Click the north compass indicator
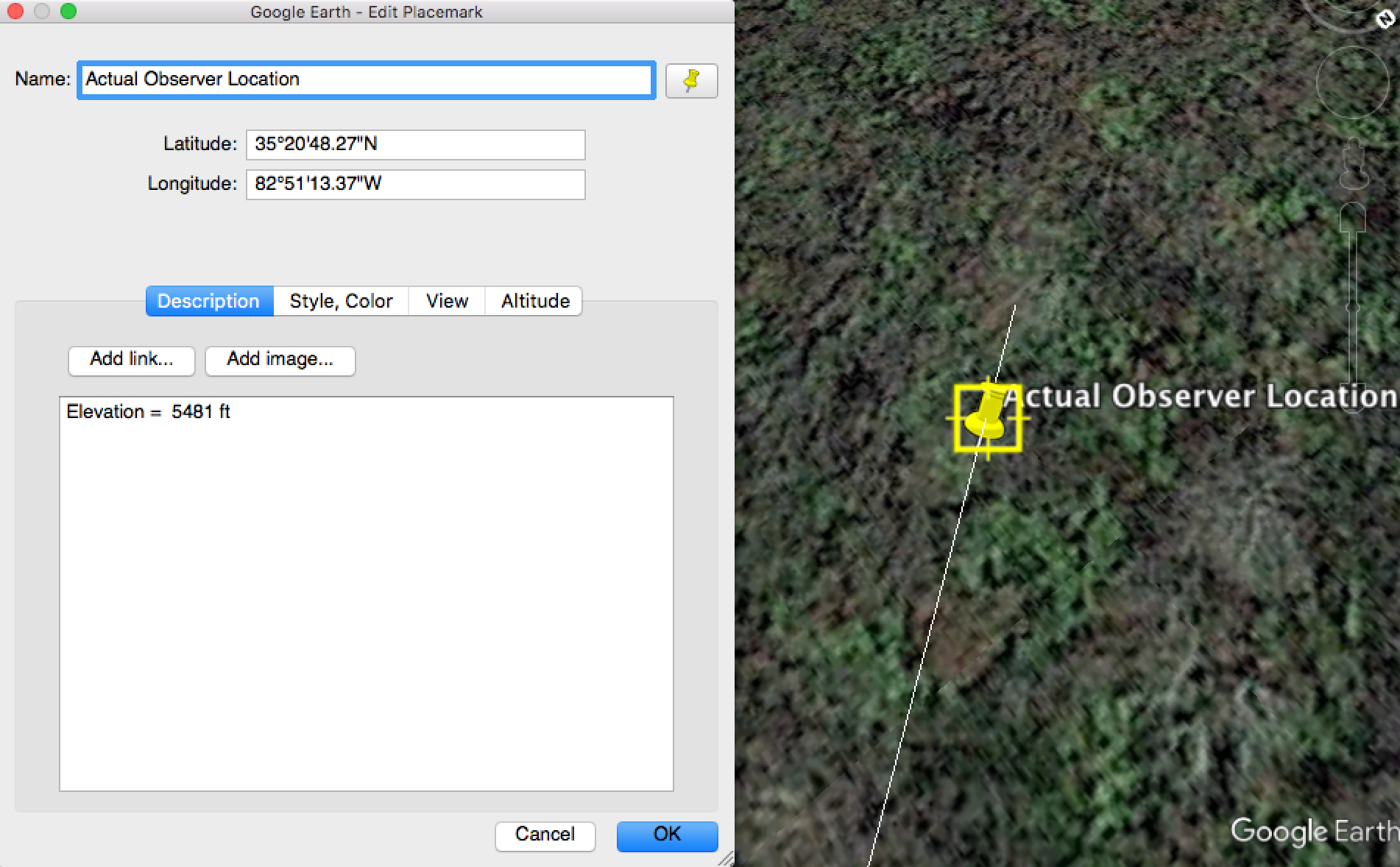The image size is (1400, 867). [1385, 19]
